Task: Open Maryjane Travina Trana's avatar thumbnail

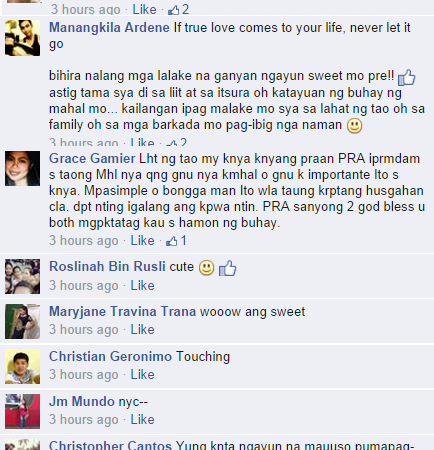Action: [22, 321]
